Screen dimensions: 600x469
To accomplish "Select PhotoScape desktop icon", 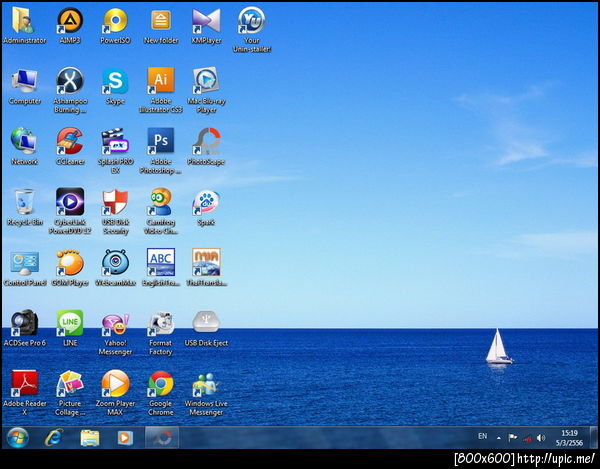I will 206,141.
